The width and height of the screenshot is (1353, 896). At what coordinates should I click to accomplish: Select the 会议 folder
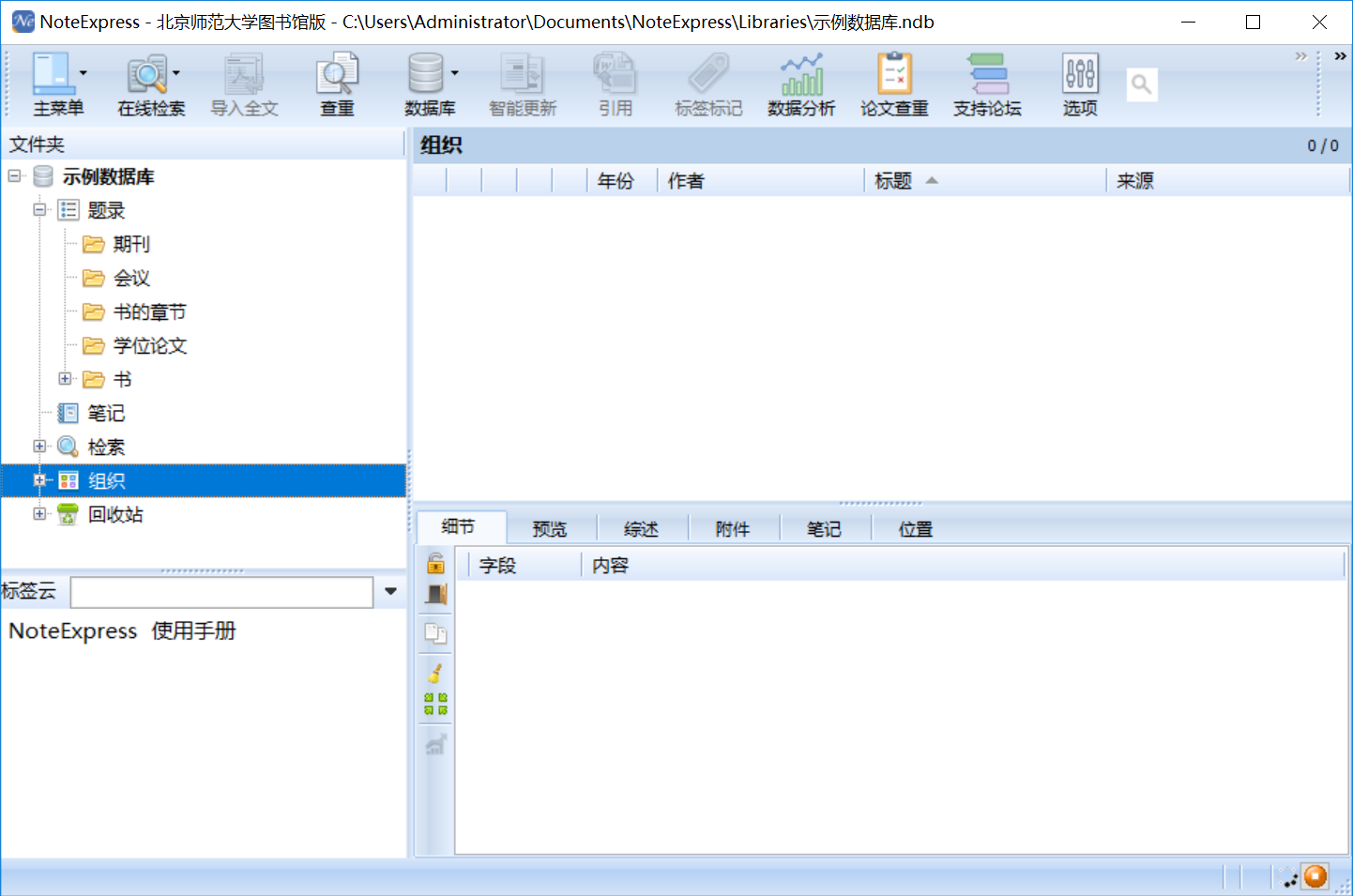(131, 278)
